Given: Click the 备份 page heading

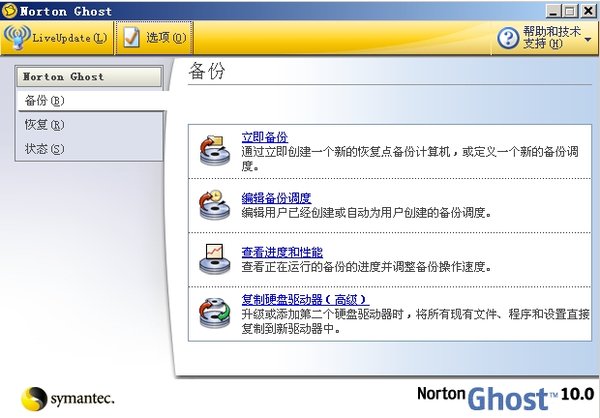Looking at the screenshot, I should point(207,71).
